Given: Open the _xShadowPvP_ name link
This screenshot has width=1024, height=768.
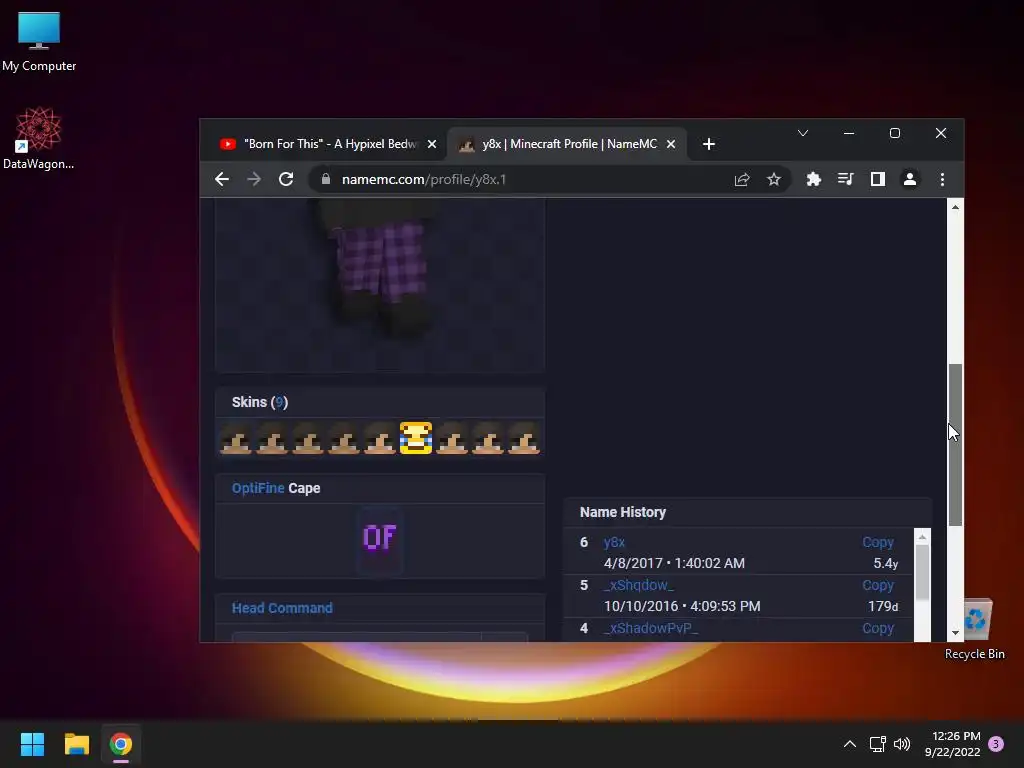Looking at the screenshot, I should [650, 628].
